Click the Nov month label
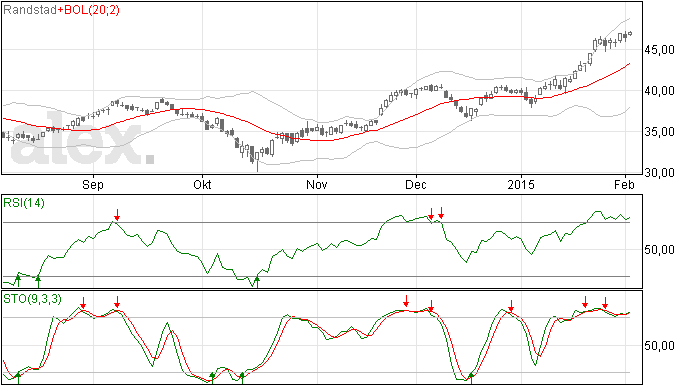The height and width of the screenshot is (387, 690). point(317,184)
